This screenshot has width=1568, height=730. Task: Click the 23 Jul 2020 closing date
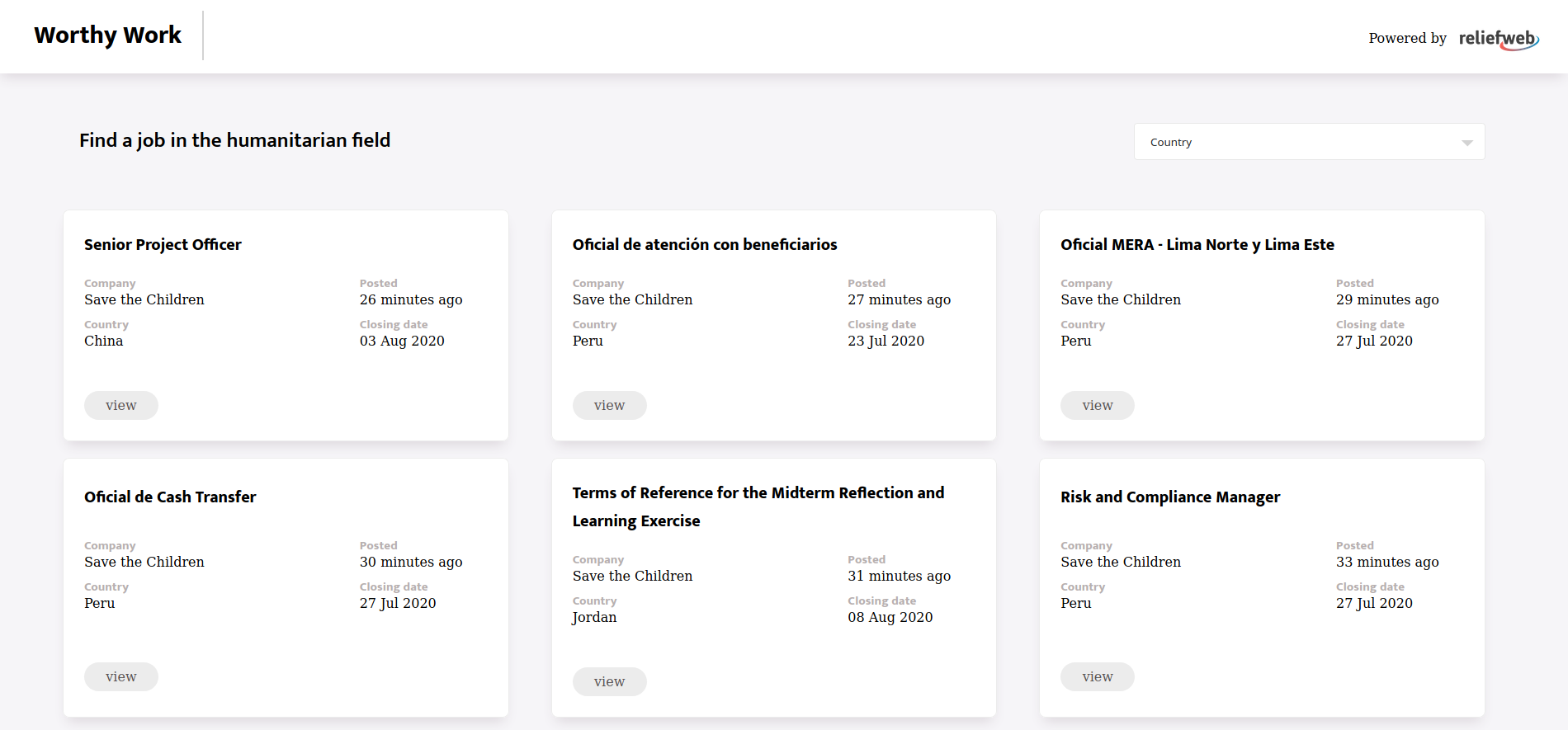(x=886, y=341)
